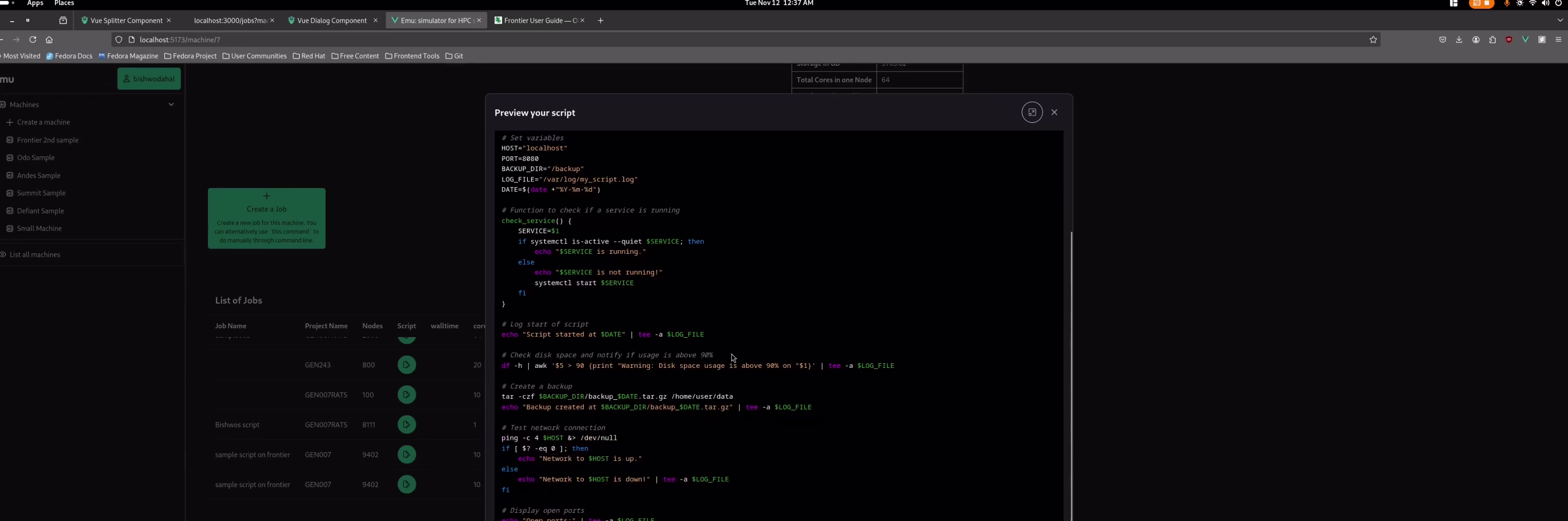
Task: Open the Vue devtools extension
Action: point(1525,40)
